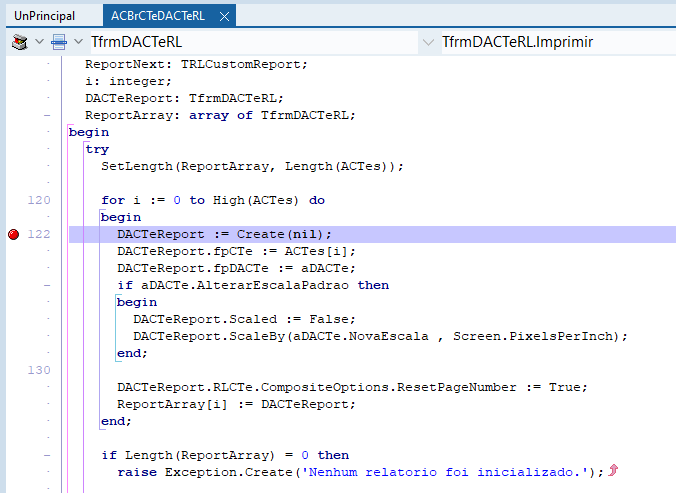Close the ACBrCTeDACTeRL tab

[224, 17]
